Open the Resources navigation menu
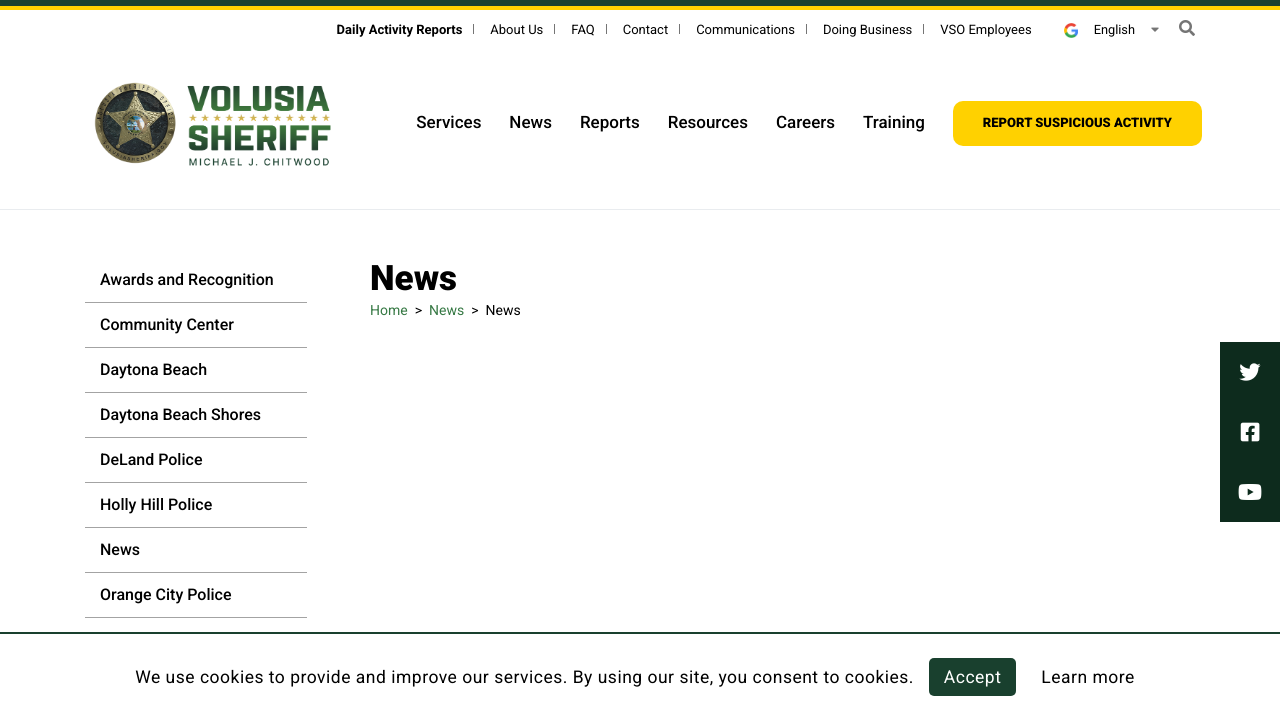 (707, 122)
